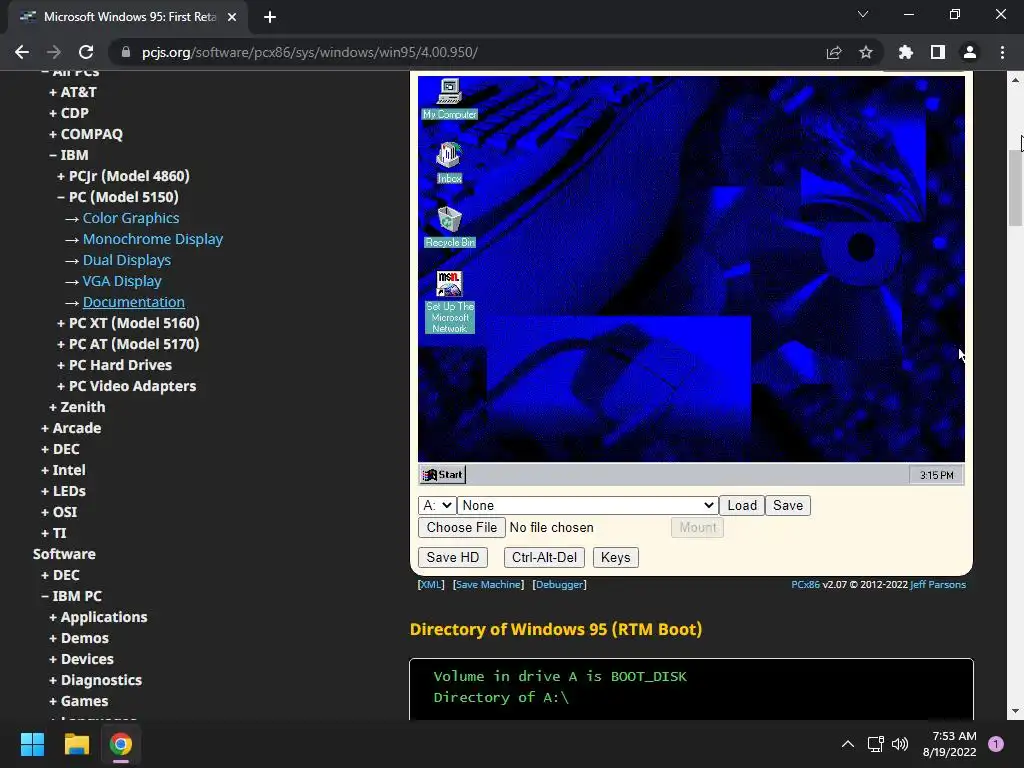Share this page icon in address bar
This screenshot has width=1024, height=768.
click(834, 52)
